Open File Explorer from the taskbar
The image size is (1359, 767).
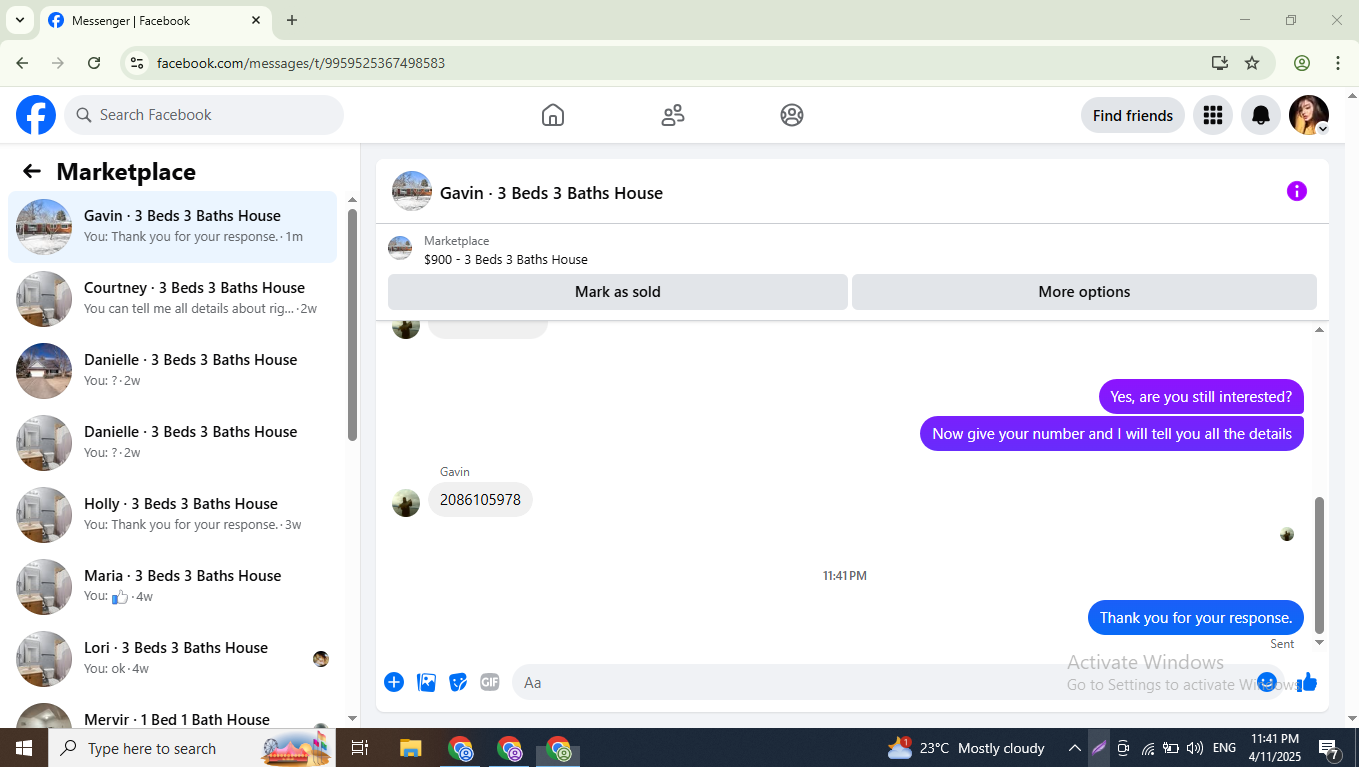click(x=411, y=748)
